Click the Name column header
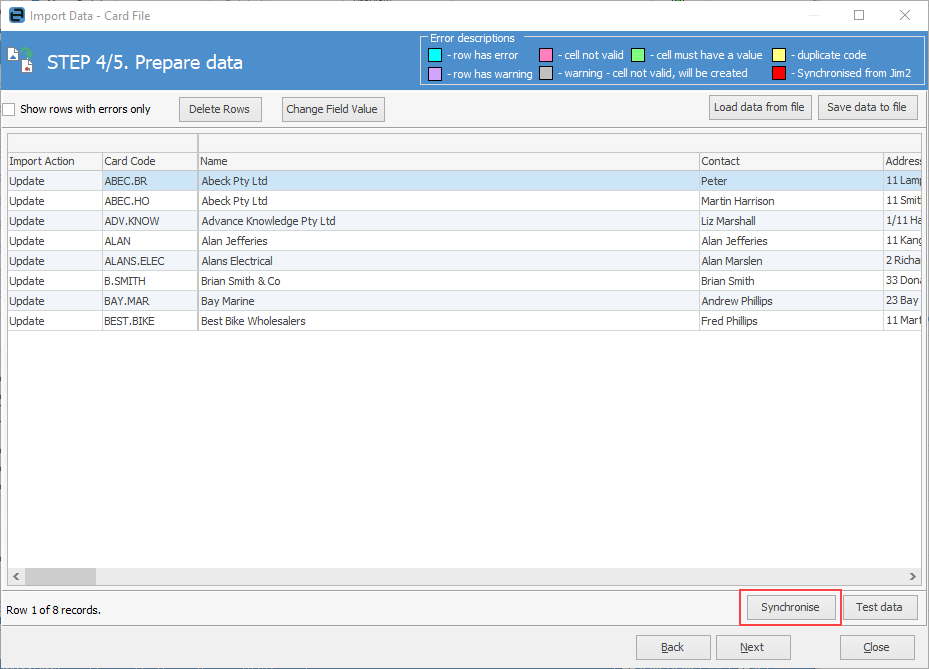The image size is (929, 669). coord(448,161)
